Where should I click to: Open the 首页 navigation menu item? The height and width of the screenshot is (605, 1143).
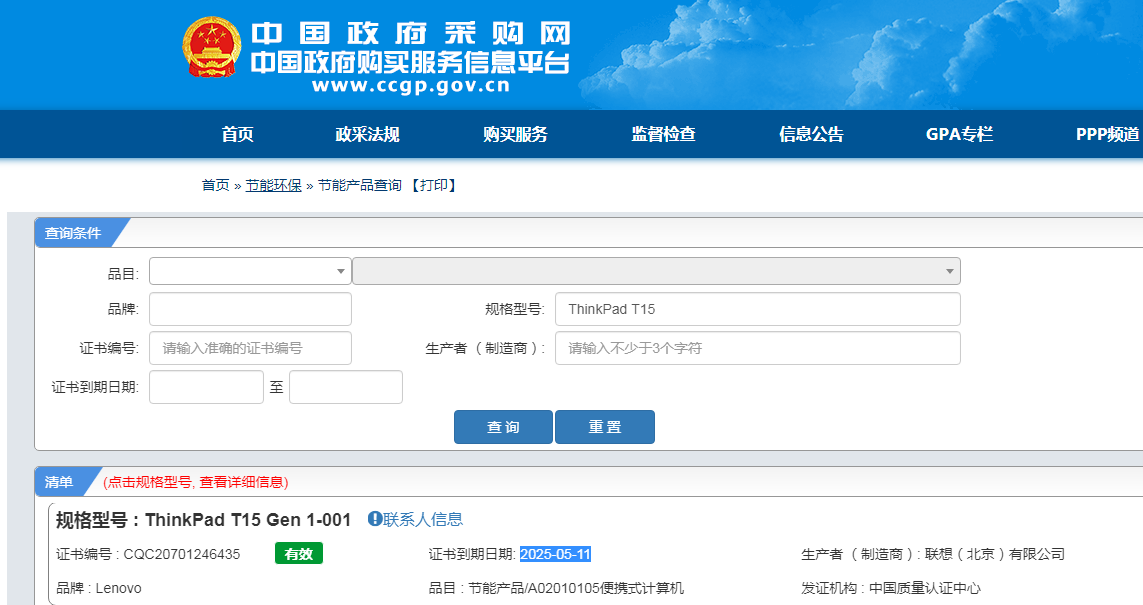click(238, 134)
